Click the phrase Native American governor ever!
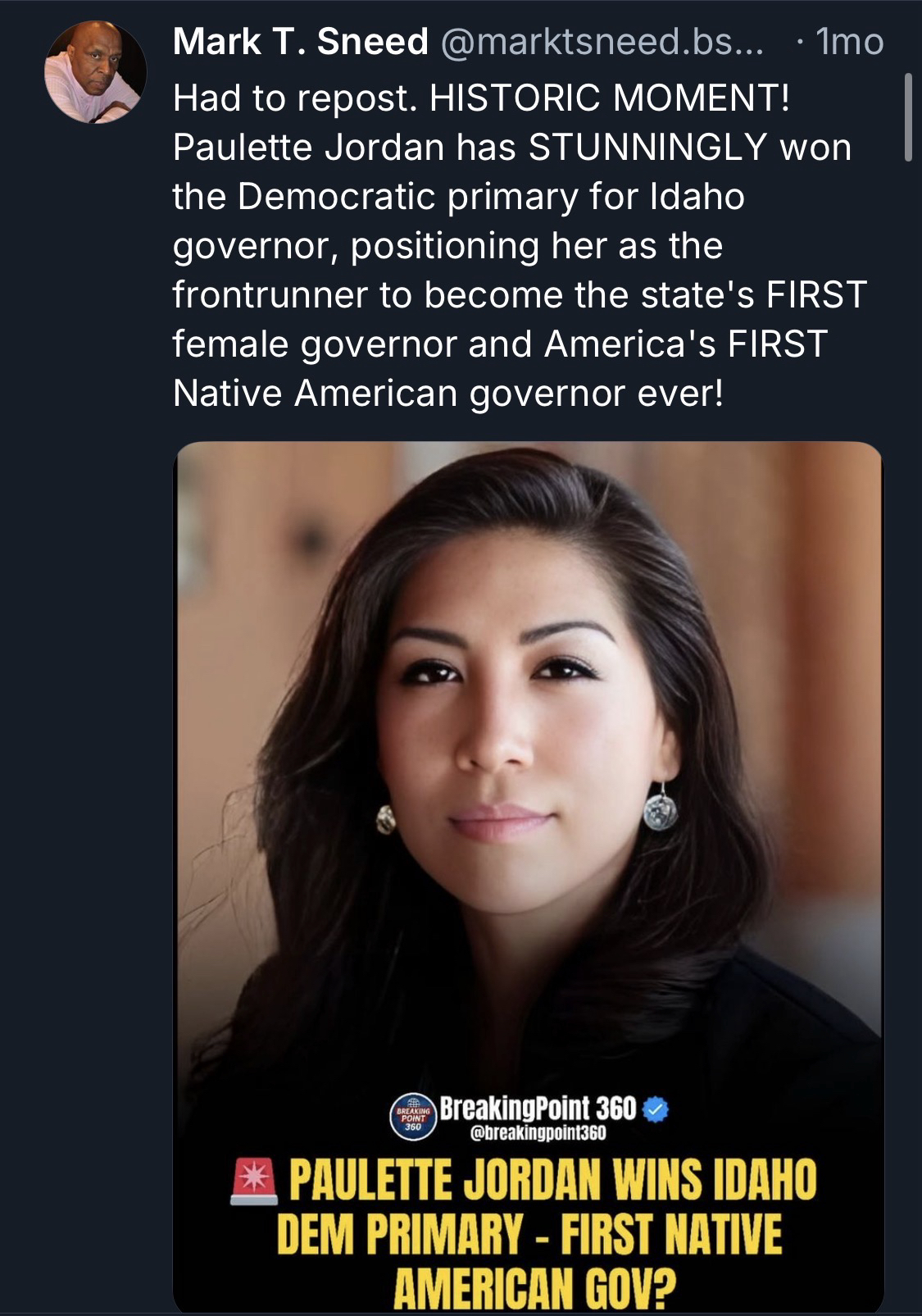 [x=448, y=394]
